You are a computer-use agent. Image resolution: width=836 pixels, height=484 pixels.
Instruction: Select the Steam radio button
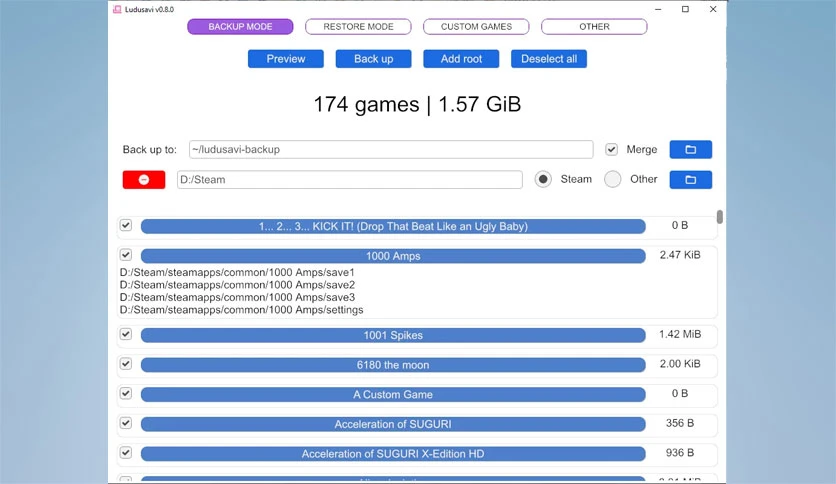click(x=543, y=179)
